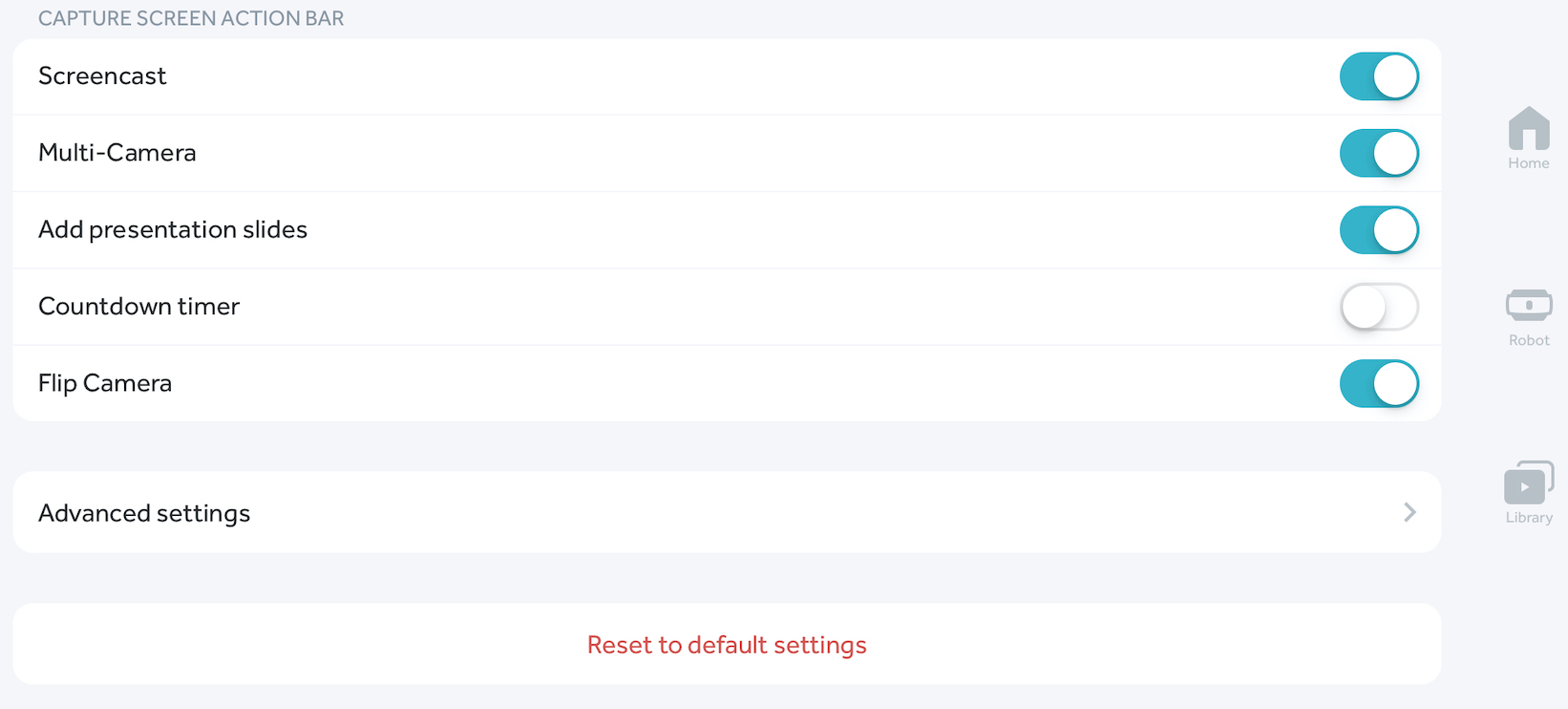The image size is (1568, 709).
Task: Open the Advanced settings row label
Action: point(144,513)
